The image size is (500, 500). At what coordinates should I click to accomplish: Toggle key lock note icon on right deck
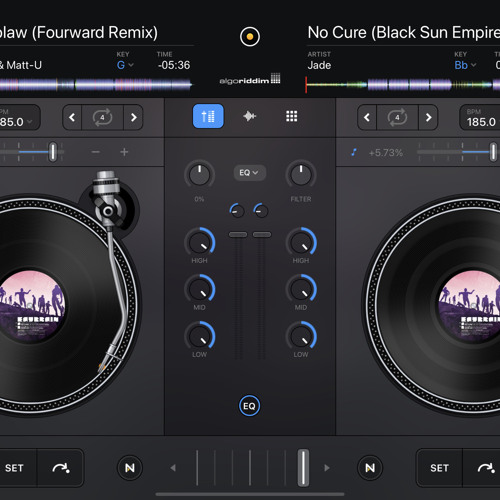tap(354, 153)
